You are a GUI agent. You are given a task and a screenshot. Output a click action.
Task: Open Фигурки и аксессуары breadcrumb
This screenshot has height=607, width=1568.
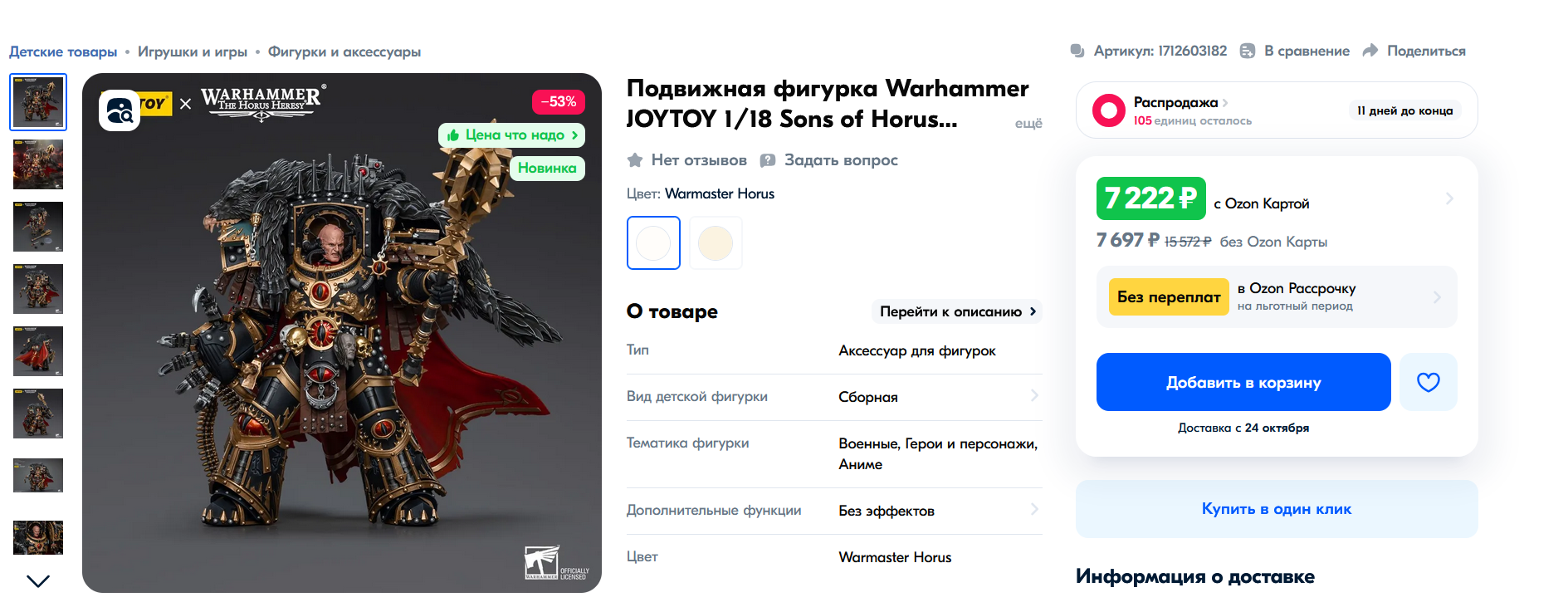(344, 51)
